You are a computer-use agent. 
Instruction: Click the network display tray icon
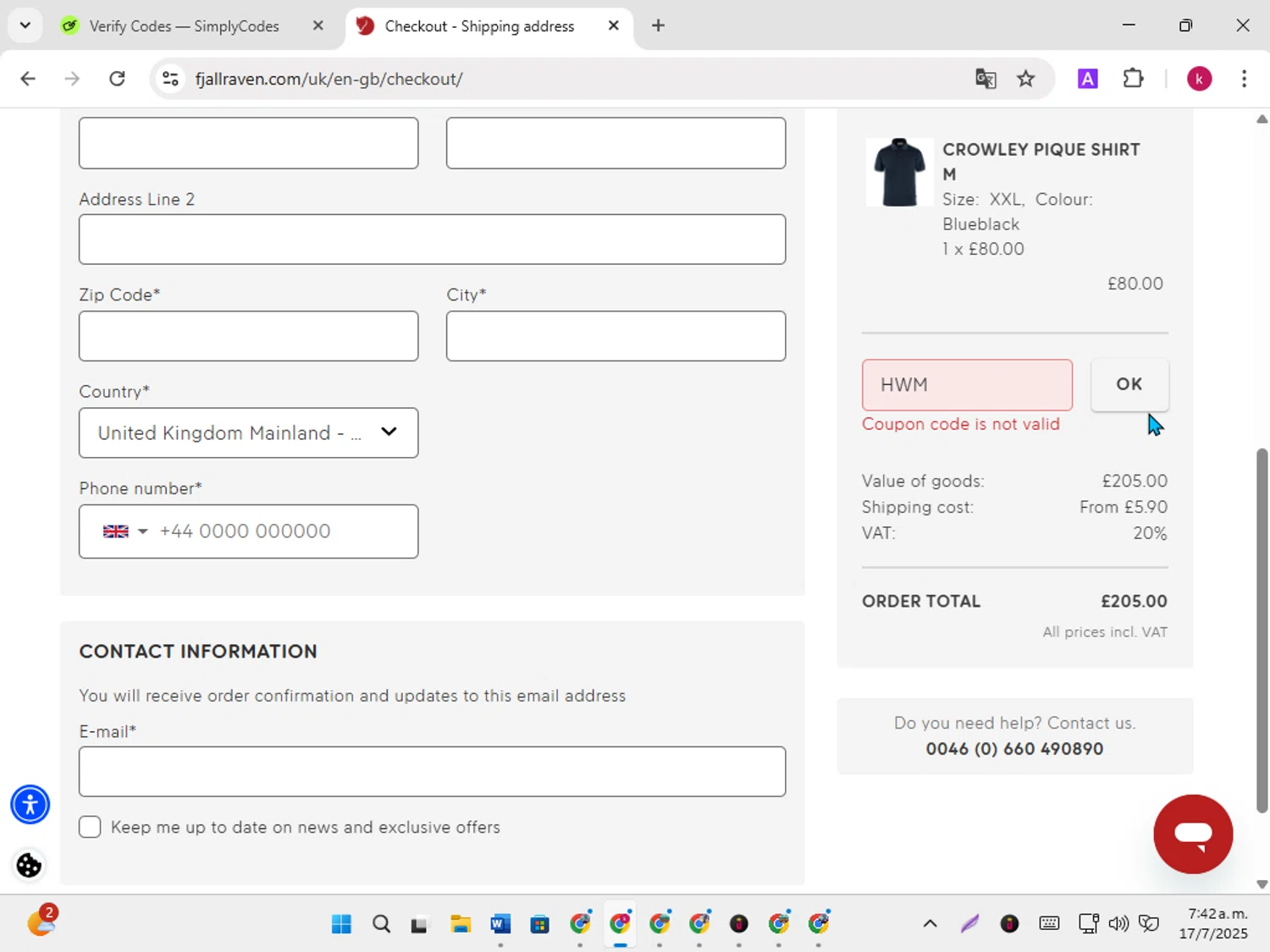point(1089,923)
